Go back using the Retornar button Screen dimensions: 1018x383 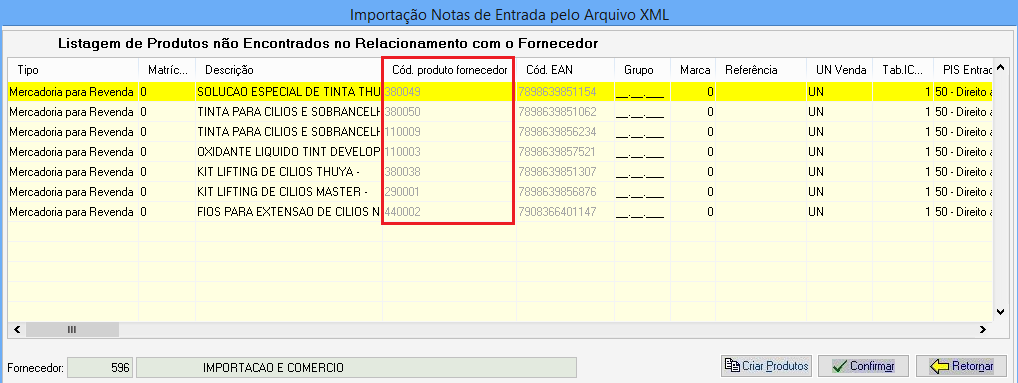[x=962, y=366]
